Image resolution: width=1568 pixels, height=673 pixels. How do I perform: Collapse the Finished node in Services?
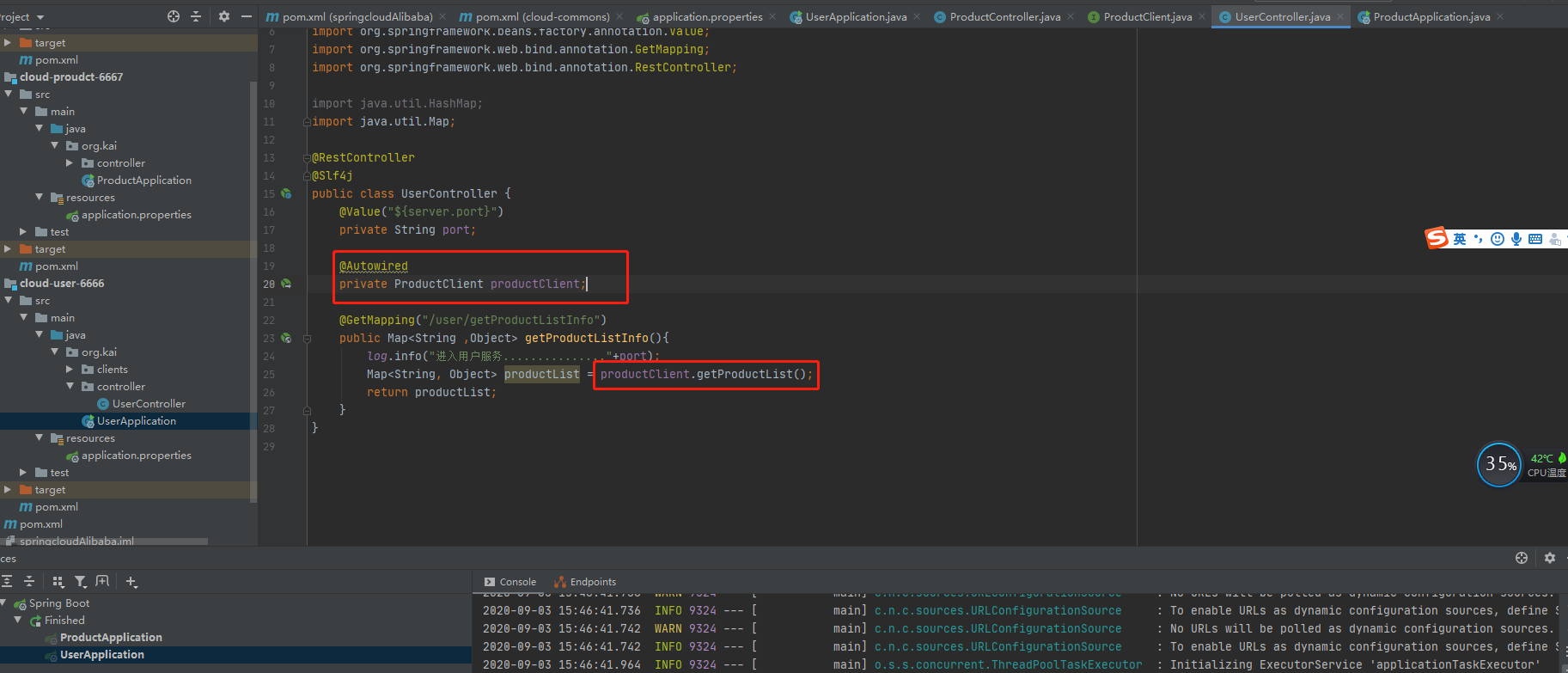[x=18, y=620]
